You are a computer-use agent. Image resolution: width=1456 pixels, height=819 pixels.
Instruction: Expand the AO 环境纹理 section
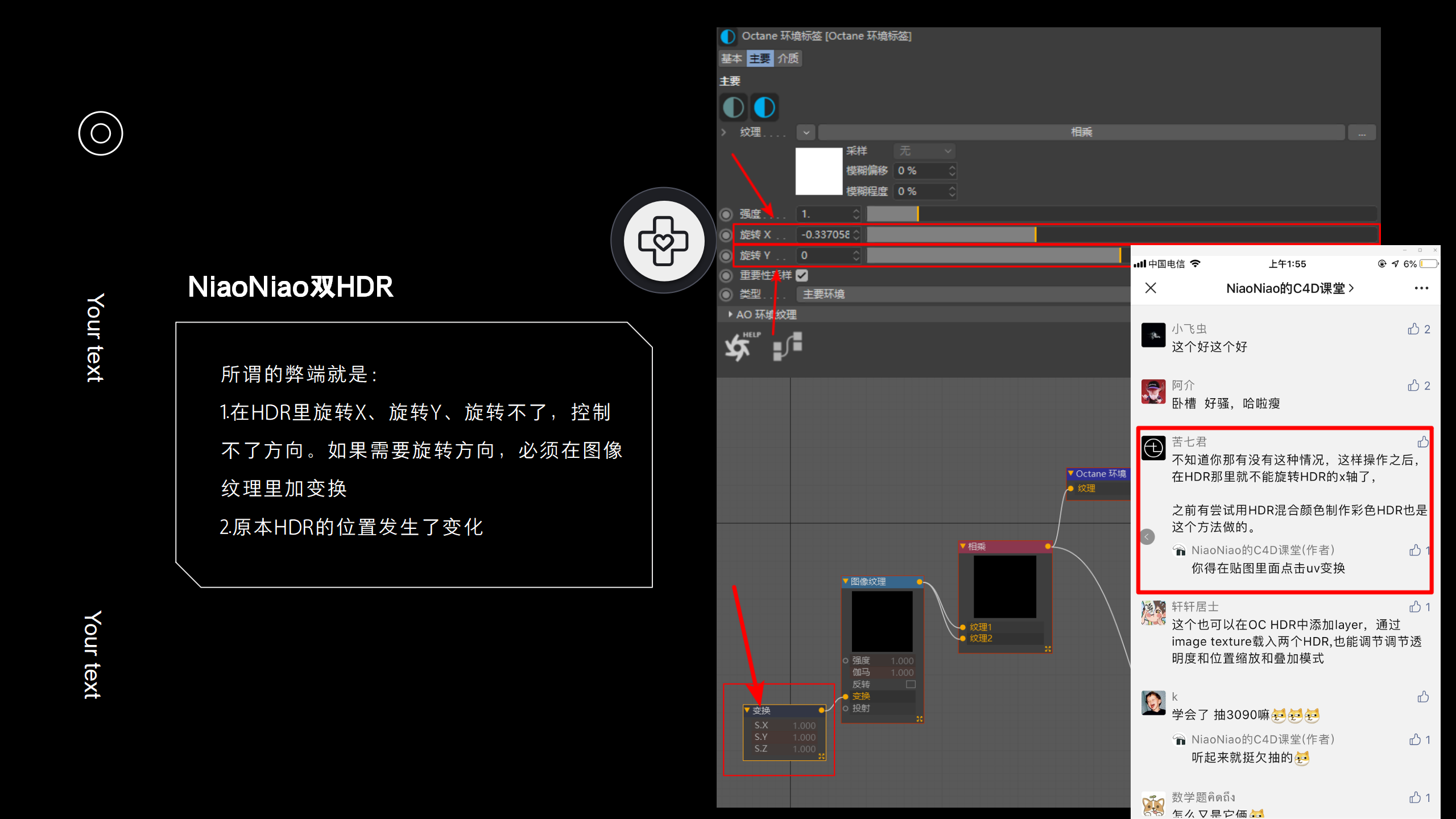[730, 315]
